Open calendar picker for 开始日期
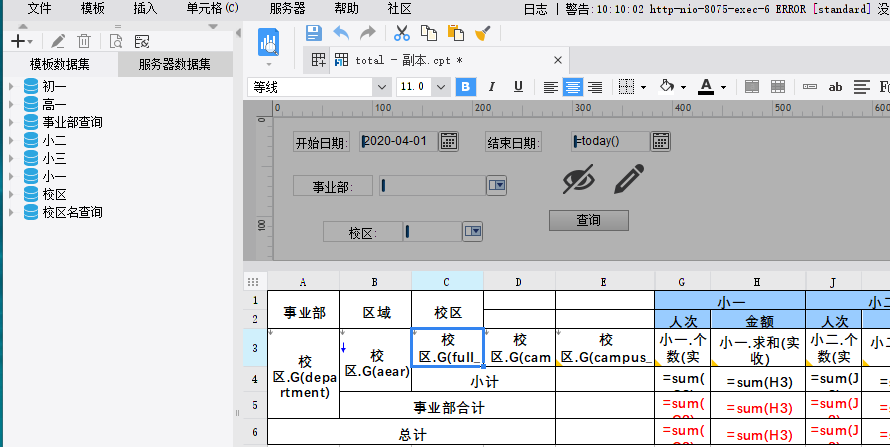The width and height of the screenshot is (890, 447). point(448,141)
